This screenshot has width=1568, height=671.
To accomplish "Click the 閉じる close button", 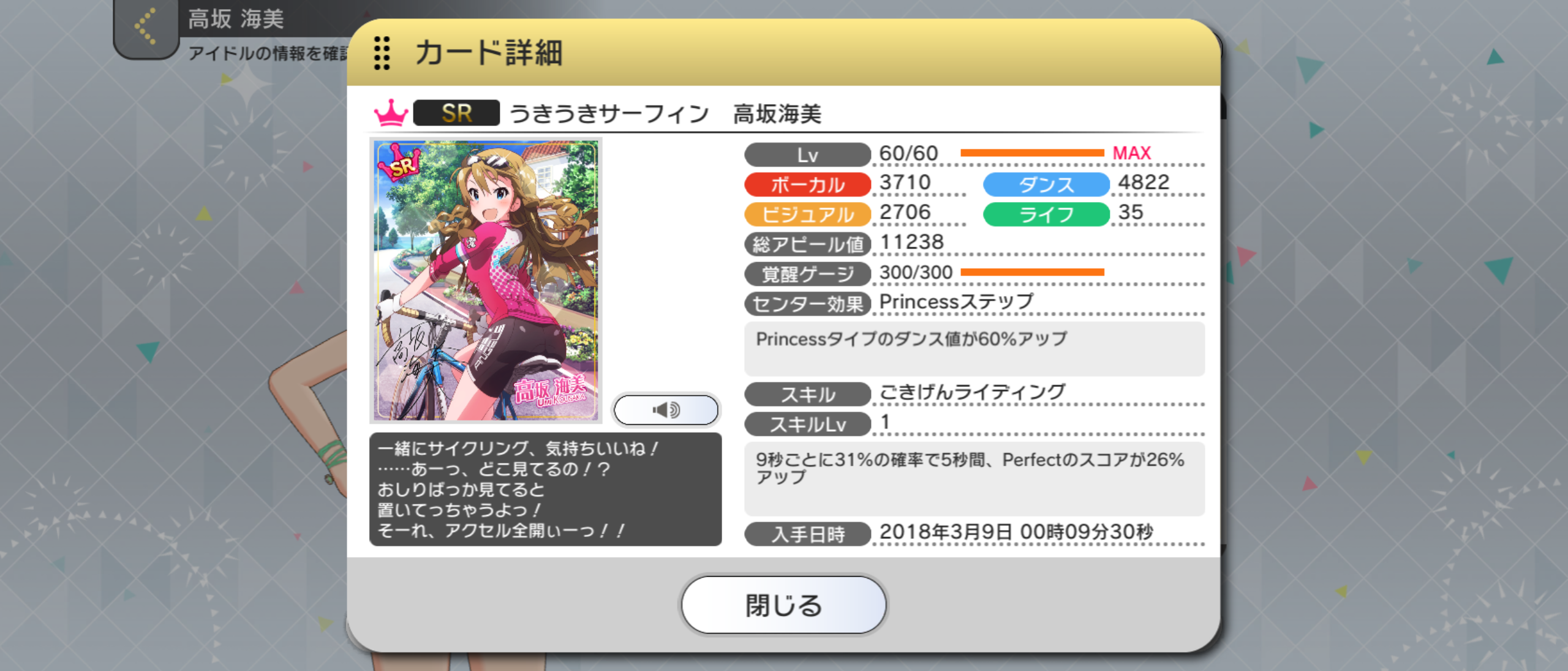I will tap(783, 605).
